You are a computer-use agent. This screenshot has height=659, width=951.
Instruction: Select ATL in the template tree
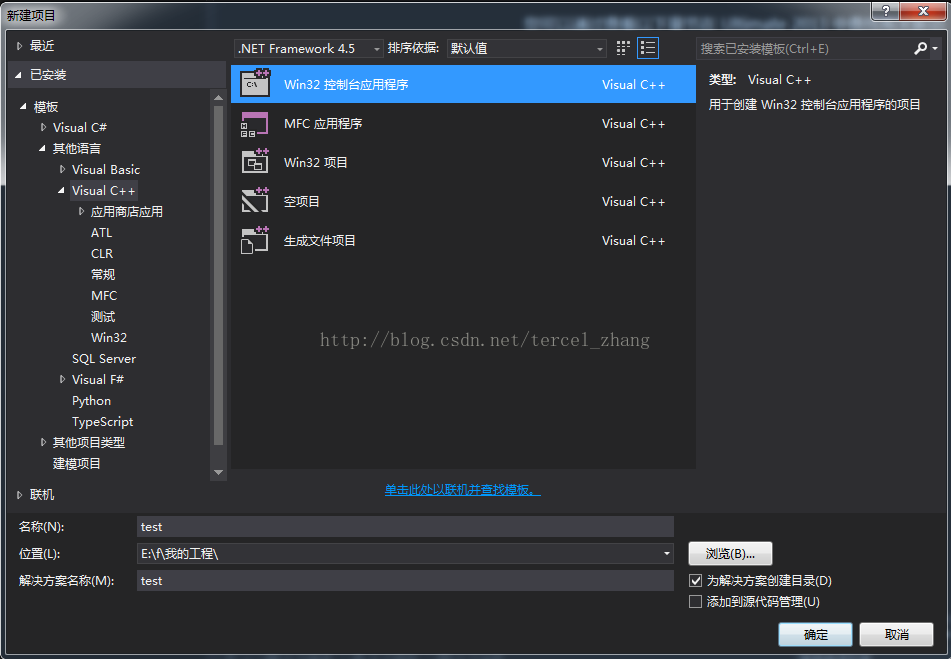(101, 233)
